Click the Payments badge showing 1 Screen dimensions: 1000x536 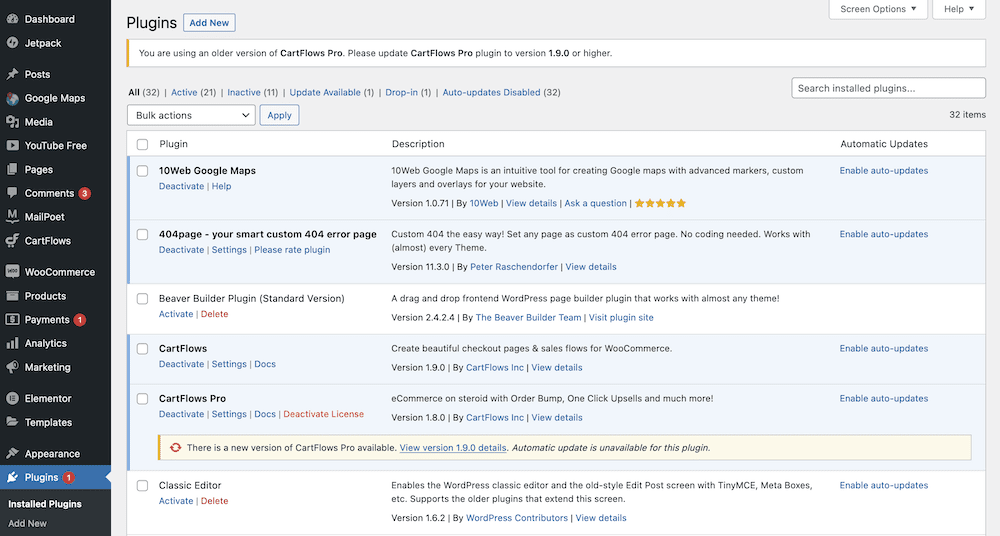pos(80,320)
